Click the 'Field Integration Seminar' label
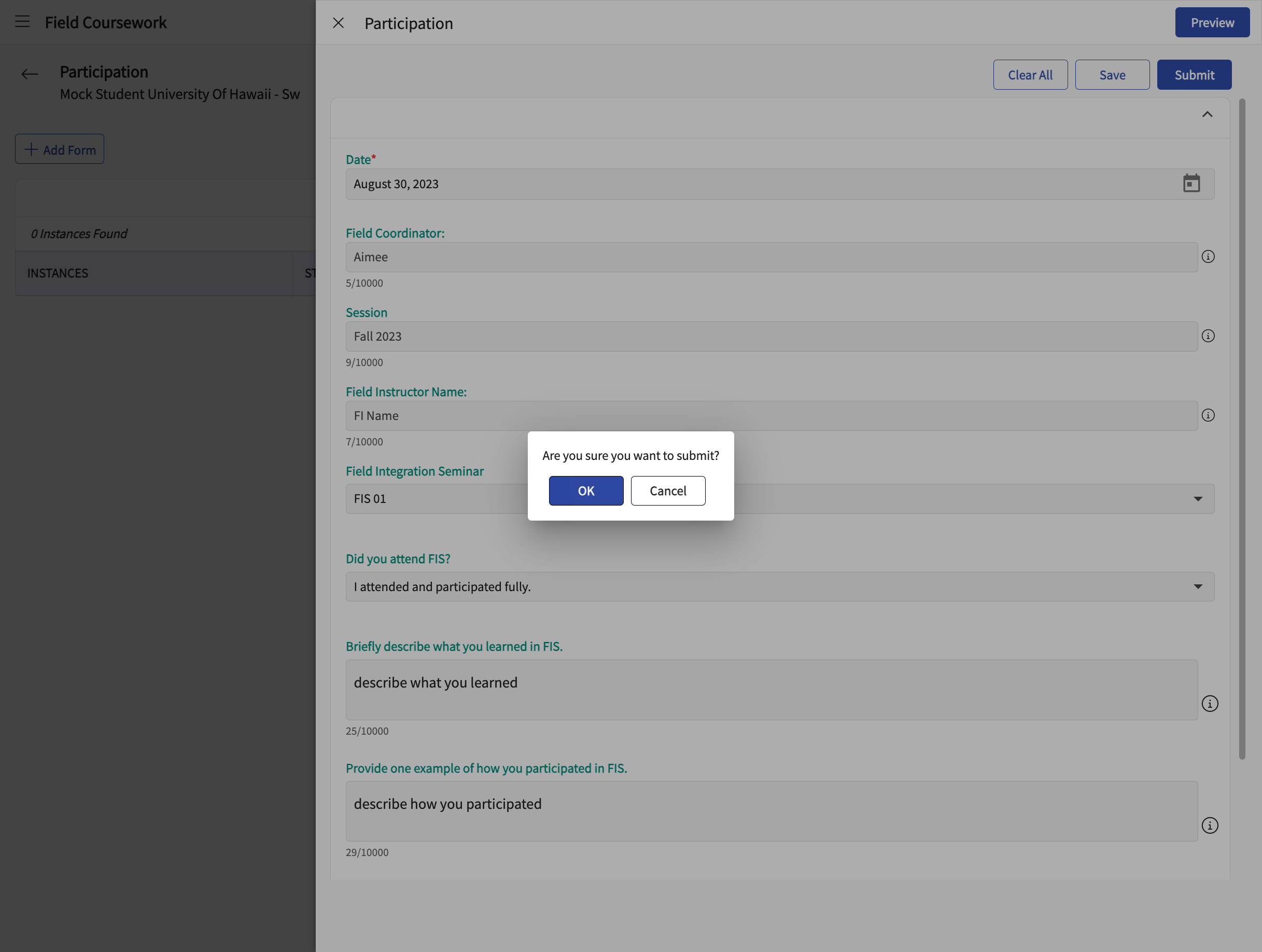Viewport: 1262px width, 952px height. (415, 471)
